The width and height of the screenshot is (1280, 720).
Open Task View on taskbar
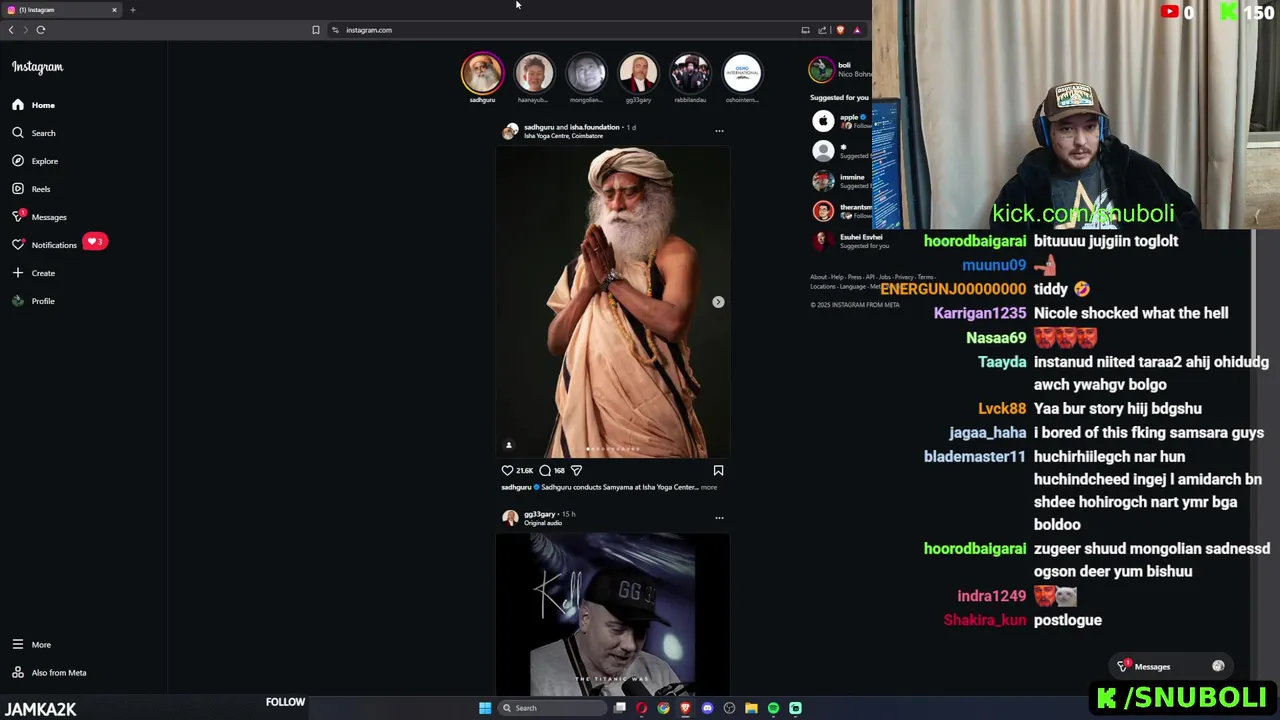[x=620, y=708]
